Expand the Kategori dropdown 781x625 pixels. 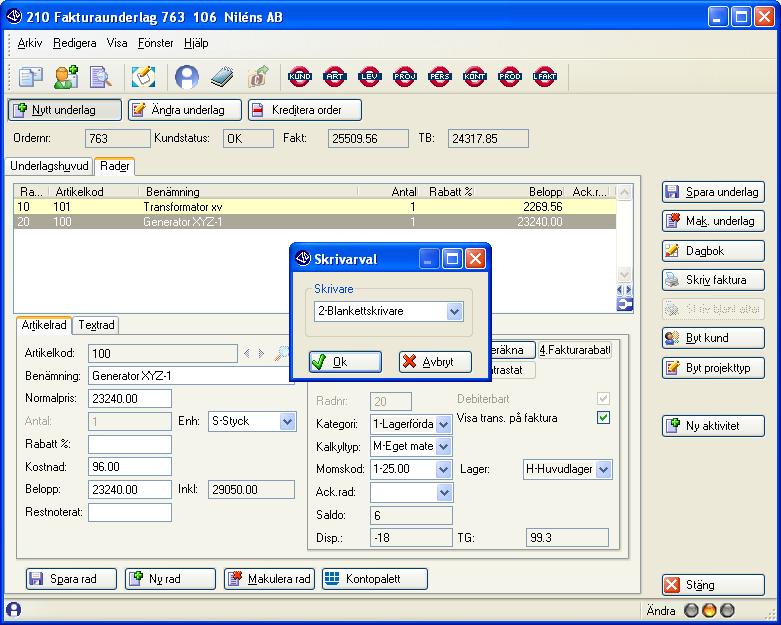point(443,424)
